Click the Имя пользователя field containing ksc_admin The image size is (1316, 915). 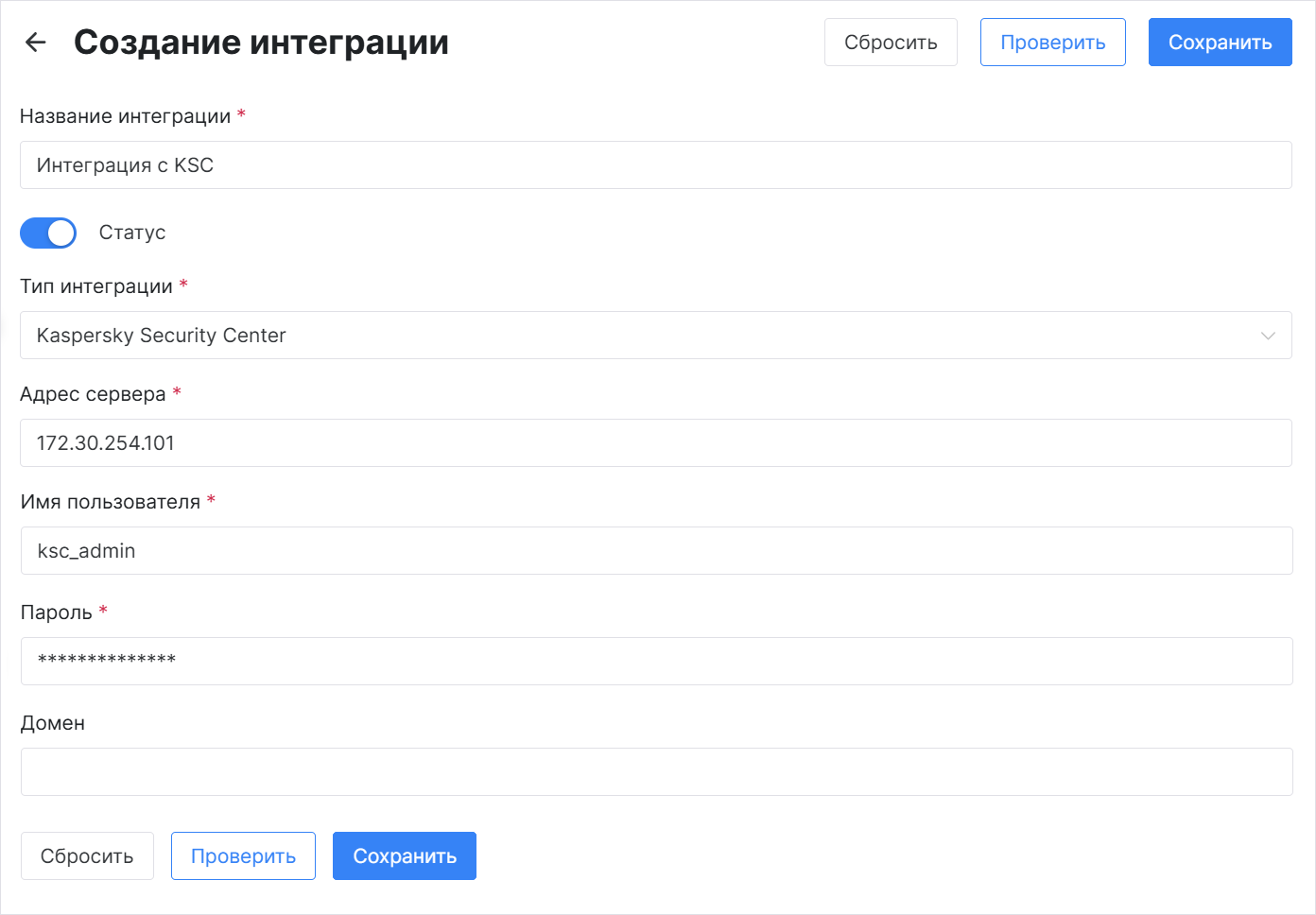[656, 551]
